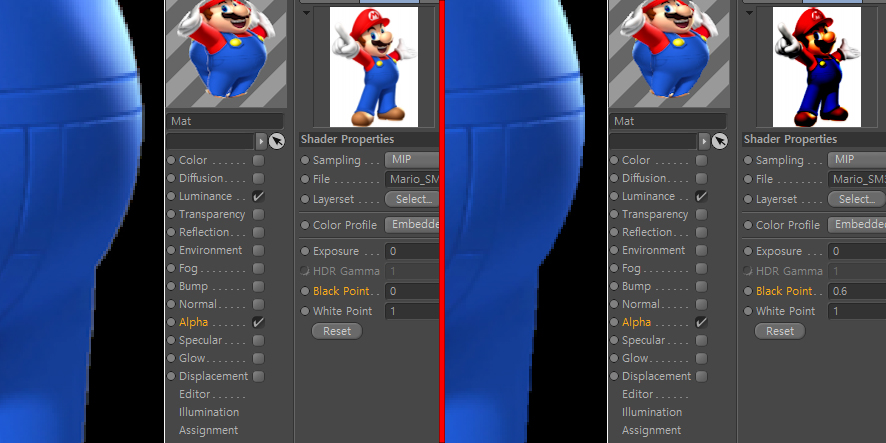Open the Color Profile dropdown in the Black Point 0 panel
886x443 pixels.
412,224
